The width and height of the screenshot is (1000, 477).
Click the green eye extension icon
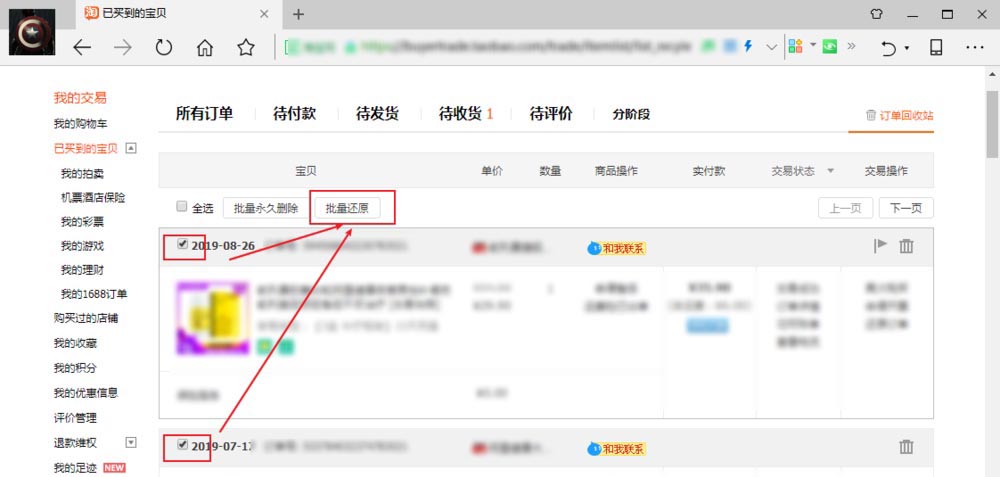coord(829,47)
